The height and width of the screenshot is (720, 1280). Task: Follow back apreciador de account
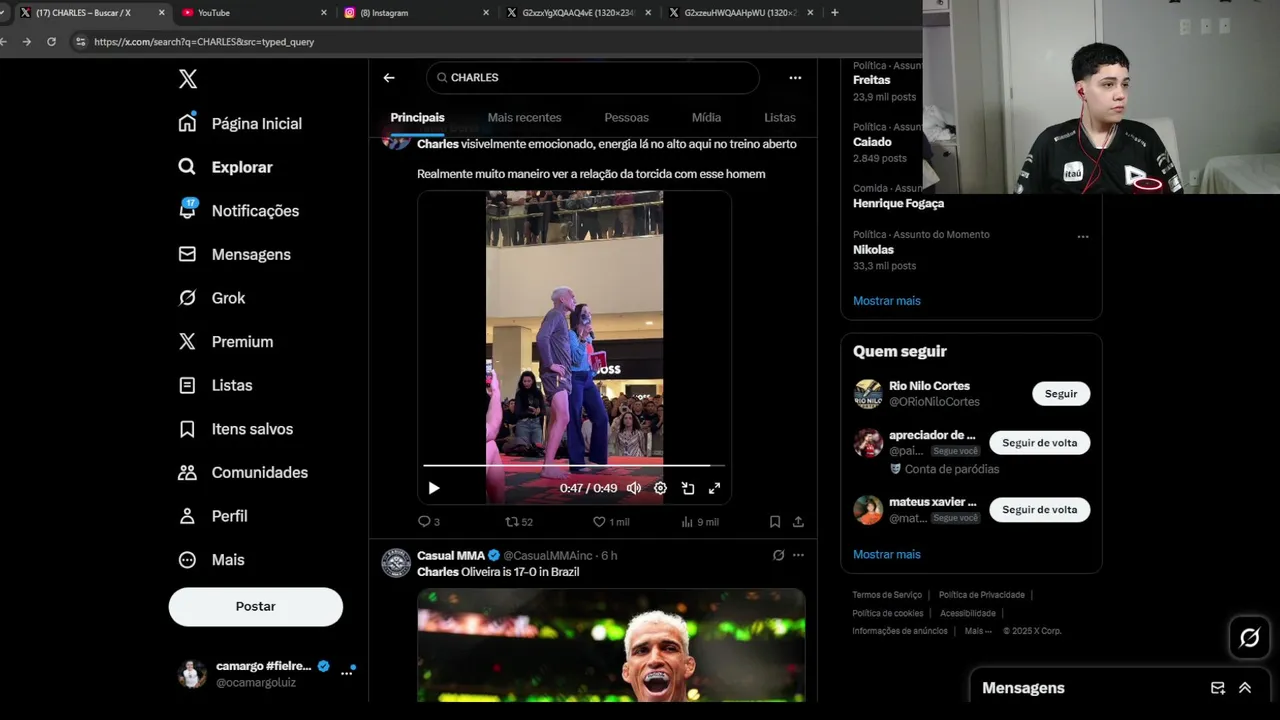coord(1040,443)
